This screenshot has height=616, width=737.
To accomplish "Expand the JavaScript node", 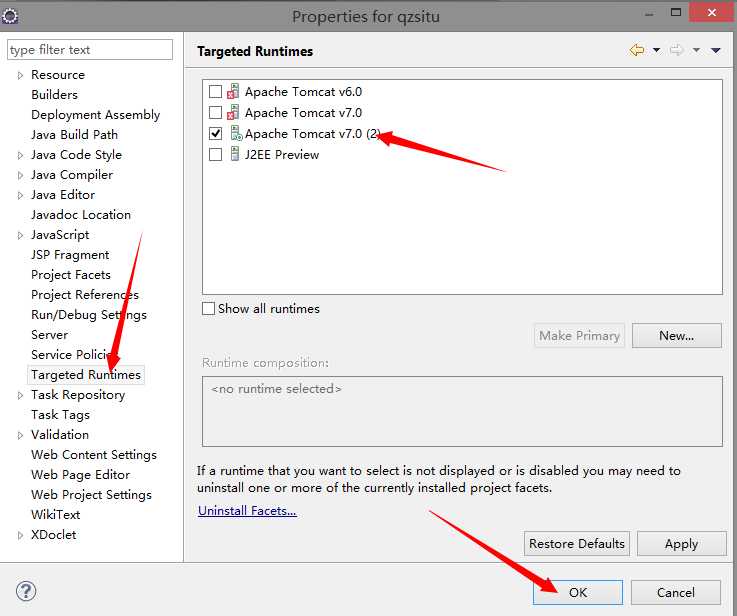I will pos(20,235).
